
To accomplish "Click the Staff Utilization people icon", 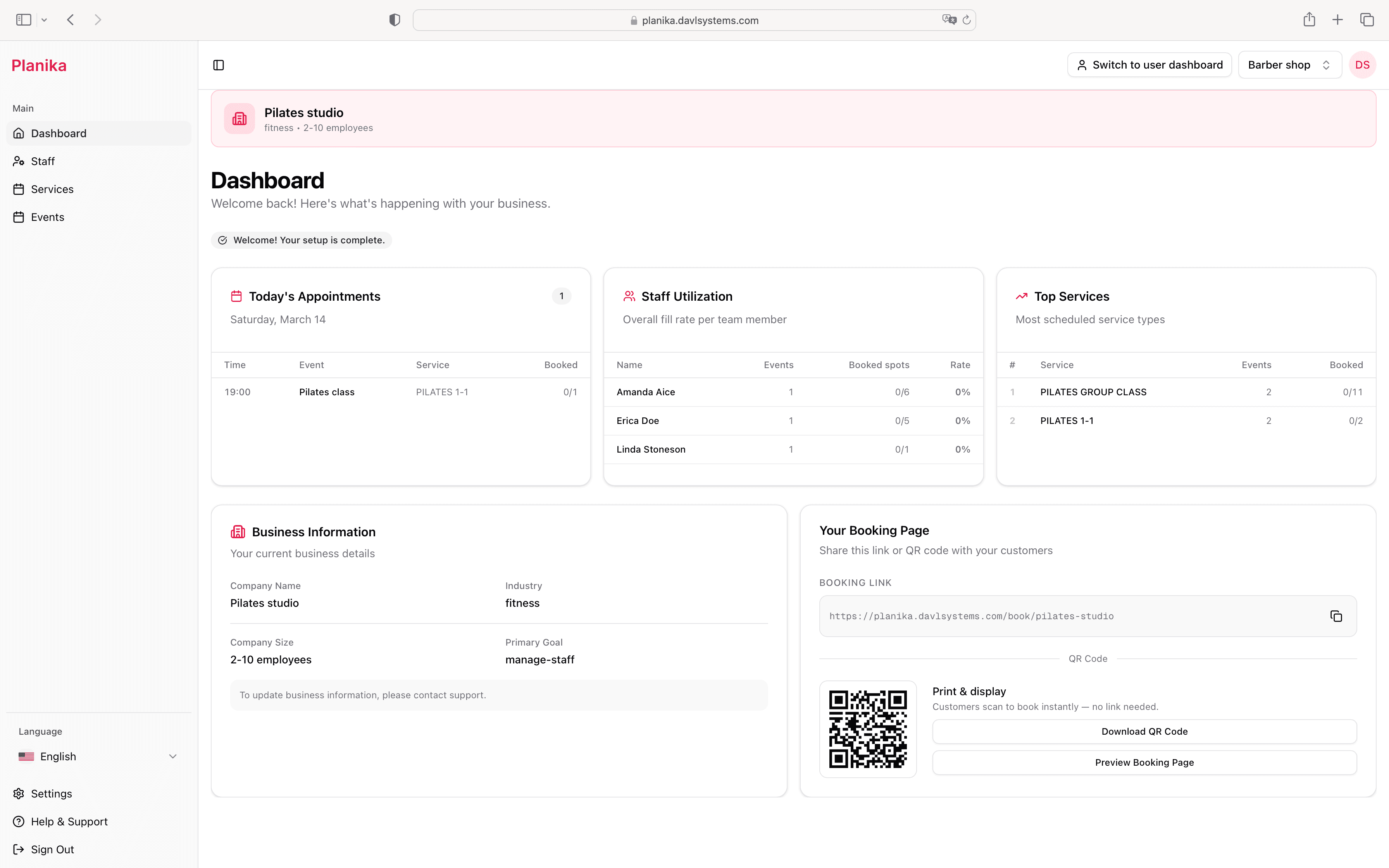I will (629, 296).
